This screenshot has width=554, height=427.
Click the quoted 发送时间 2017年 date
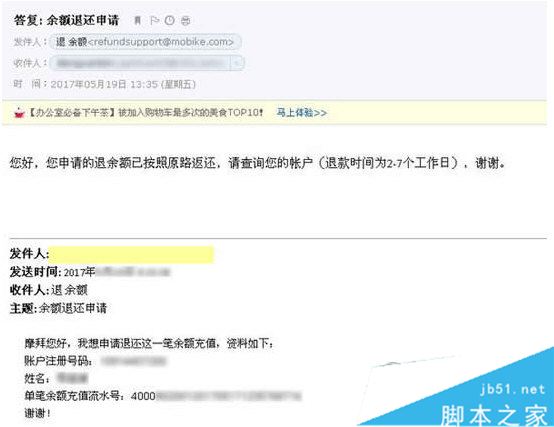click(x=90, y=272)
